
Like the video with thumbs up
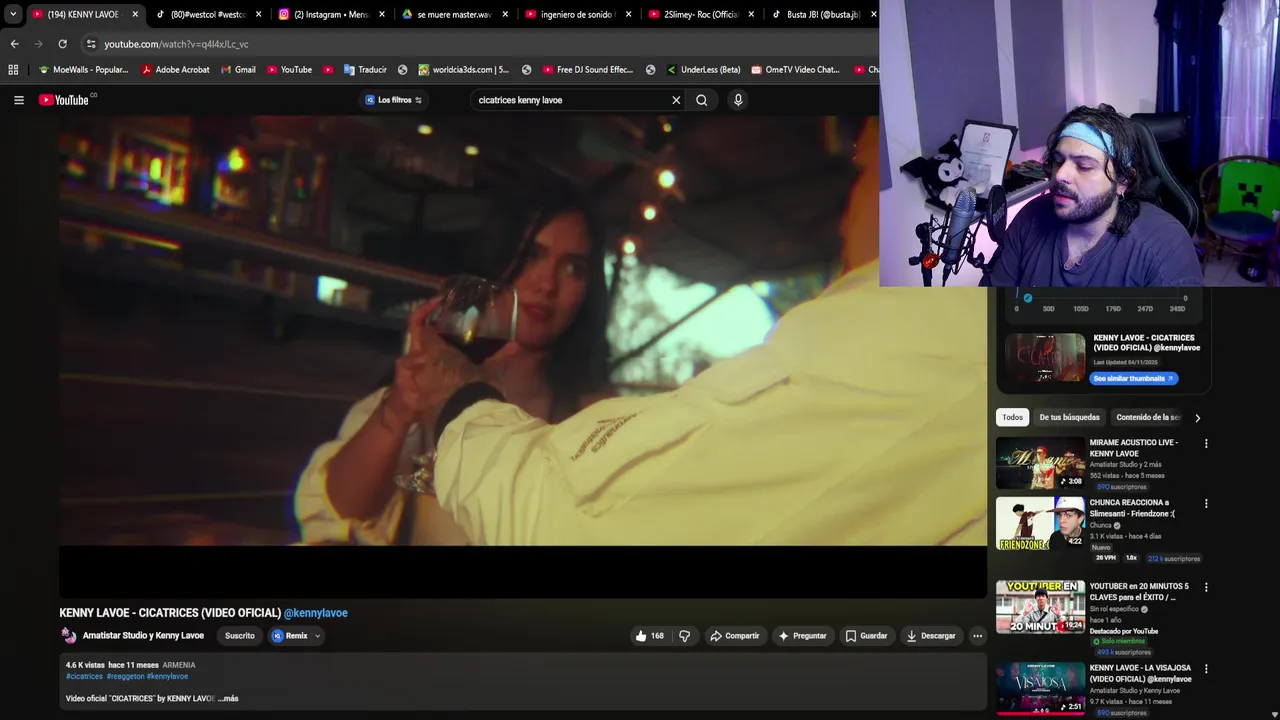(x=649, y=636)
